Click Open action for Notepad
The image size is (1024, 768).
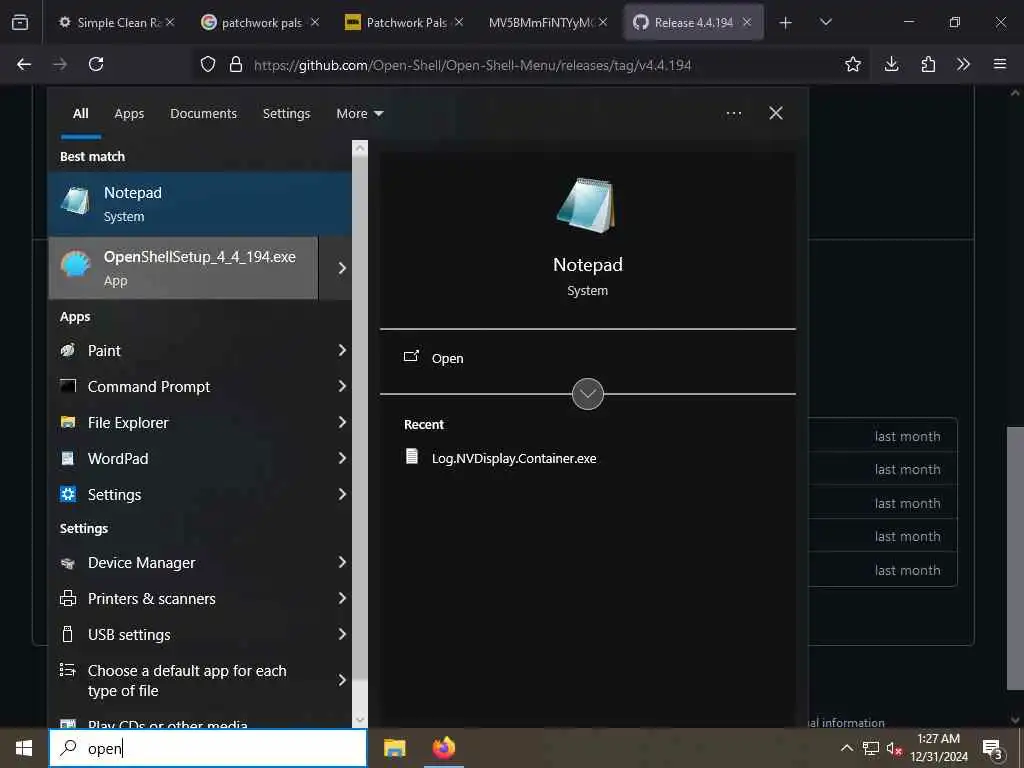tap(447, 359)
